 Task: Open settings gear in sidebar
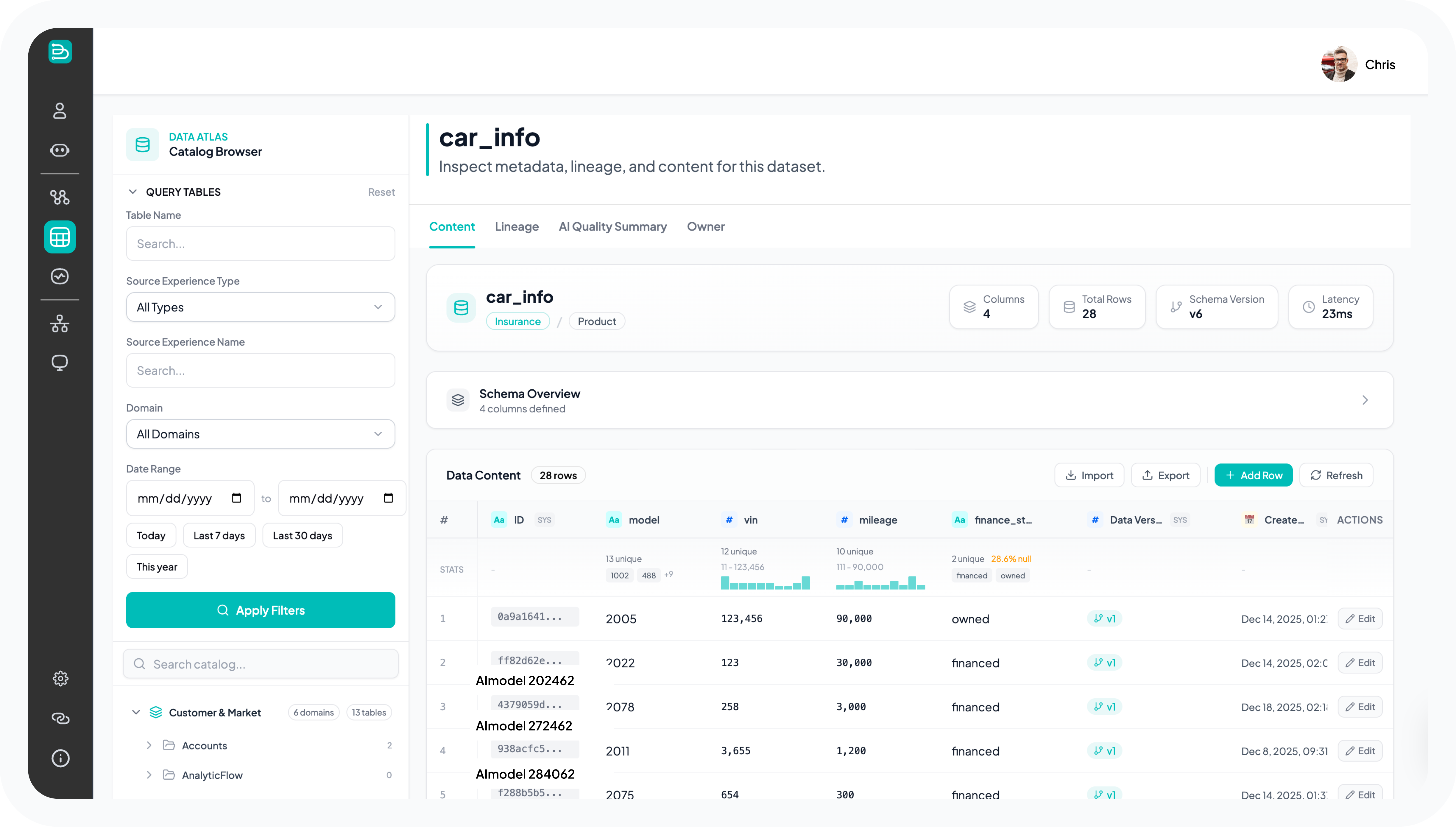(60, 678)
